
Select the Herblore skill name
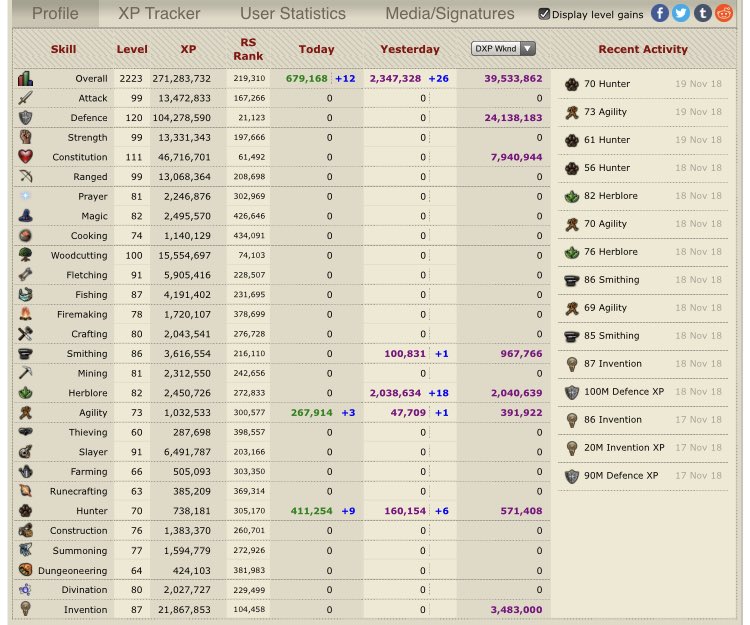click(88, 393)
